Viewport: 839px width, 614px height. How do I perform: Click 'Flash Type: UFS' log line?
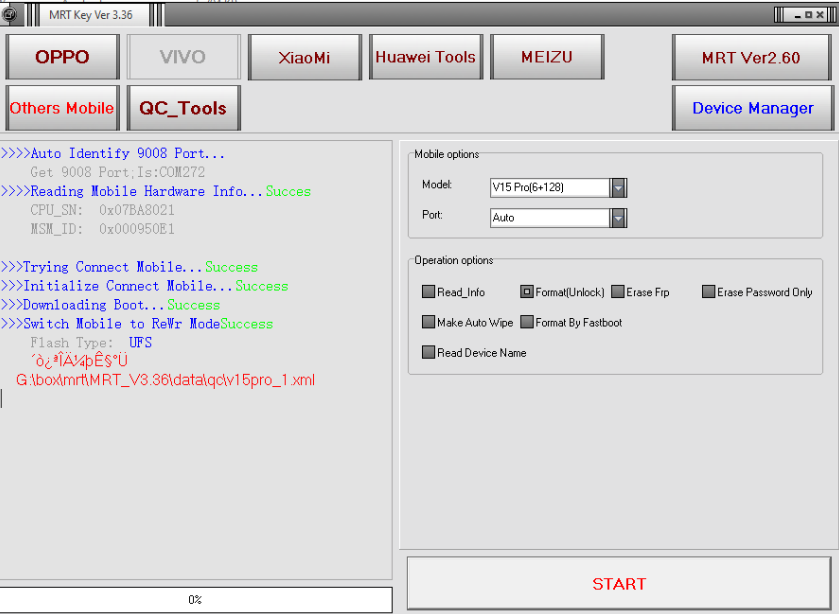coord(91,343)
